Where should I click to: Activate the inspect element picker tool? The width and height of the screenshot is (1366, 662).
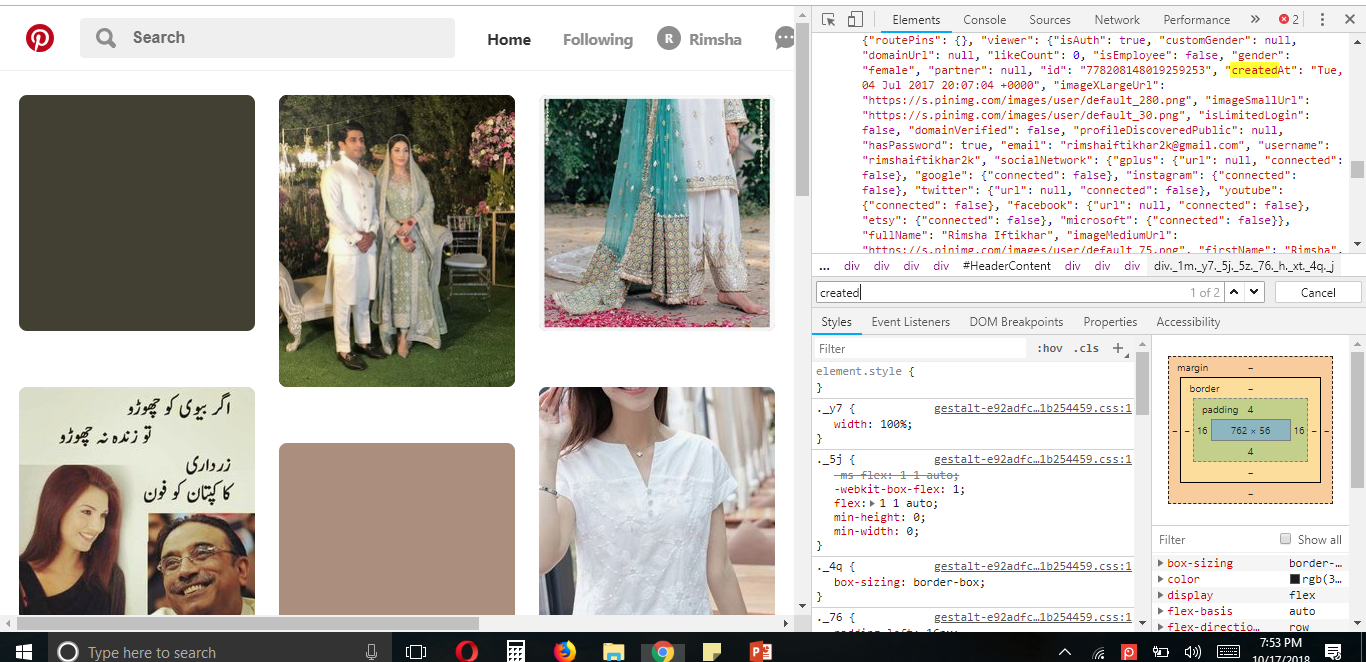pos(829,19)
